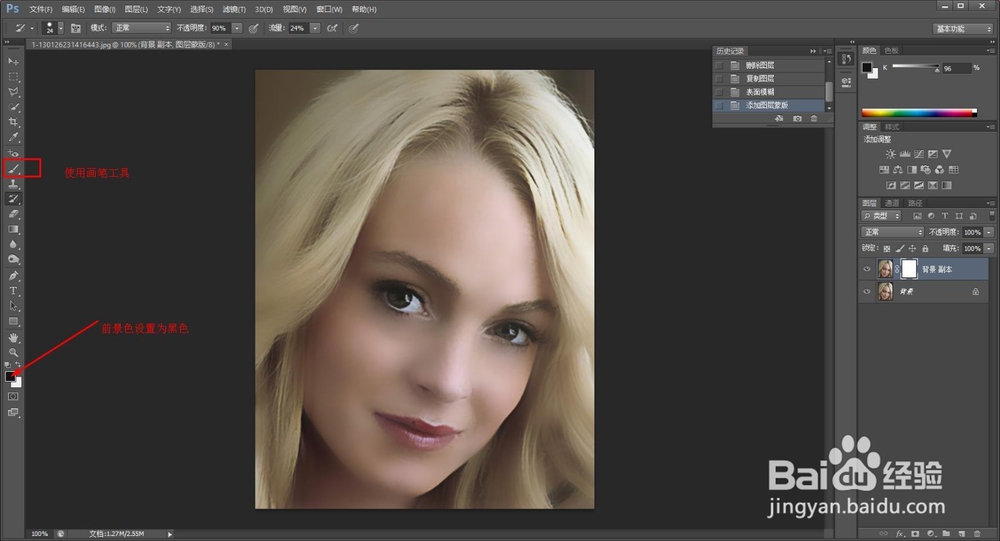The height and width of the screenshot is (541, 1000).
Task: Select the Path Selection tool
Action: coord(13,306)
